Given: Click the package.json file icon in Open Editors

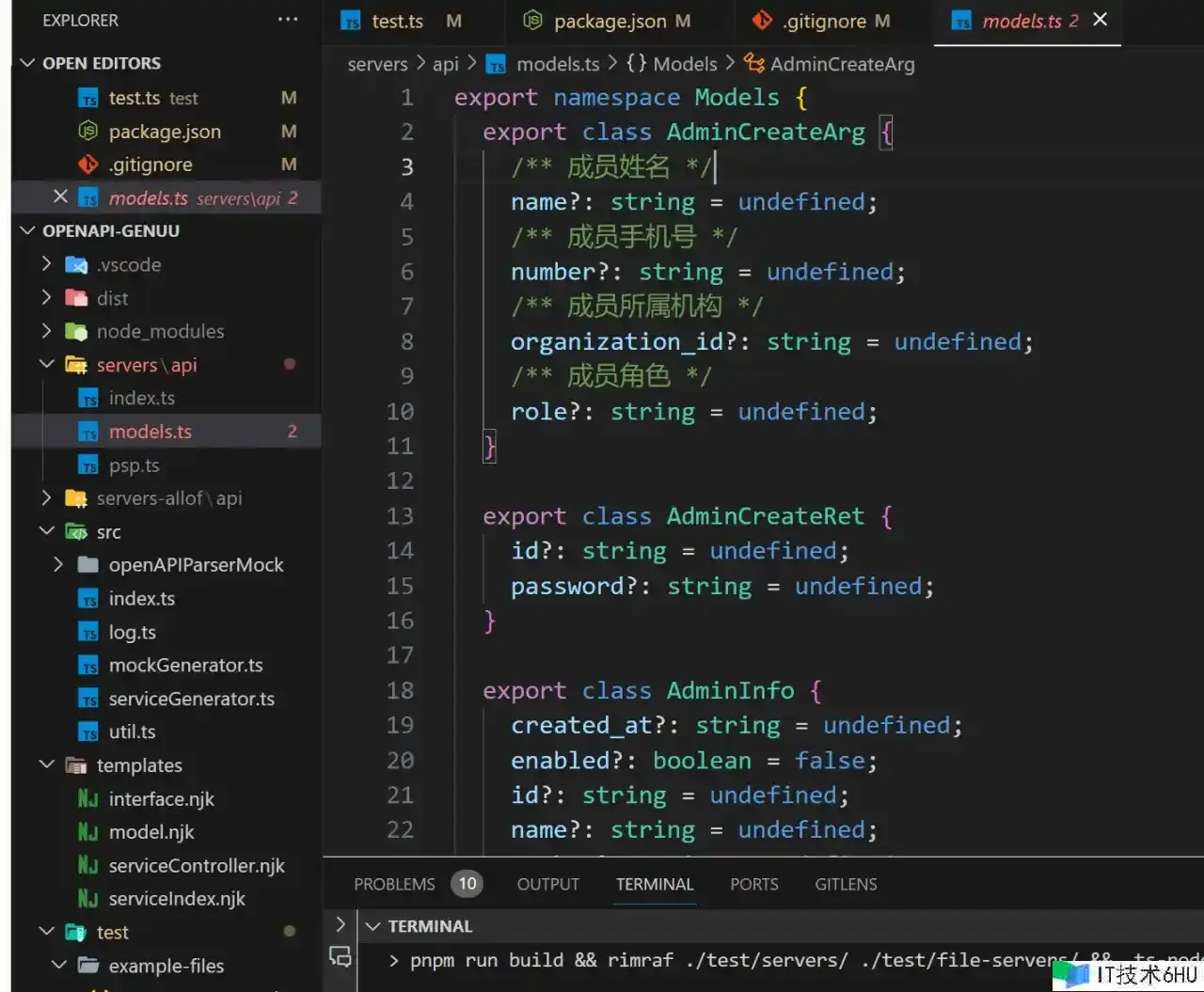Looking at the screenshot, I should [87, 132].
